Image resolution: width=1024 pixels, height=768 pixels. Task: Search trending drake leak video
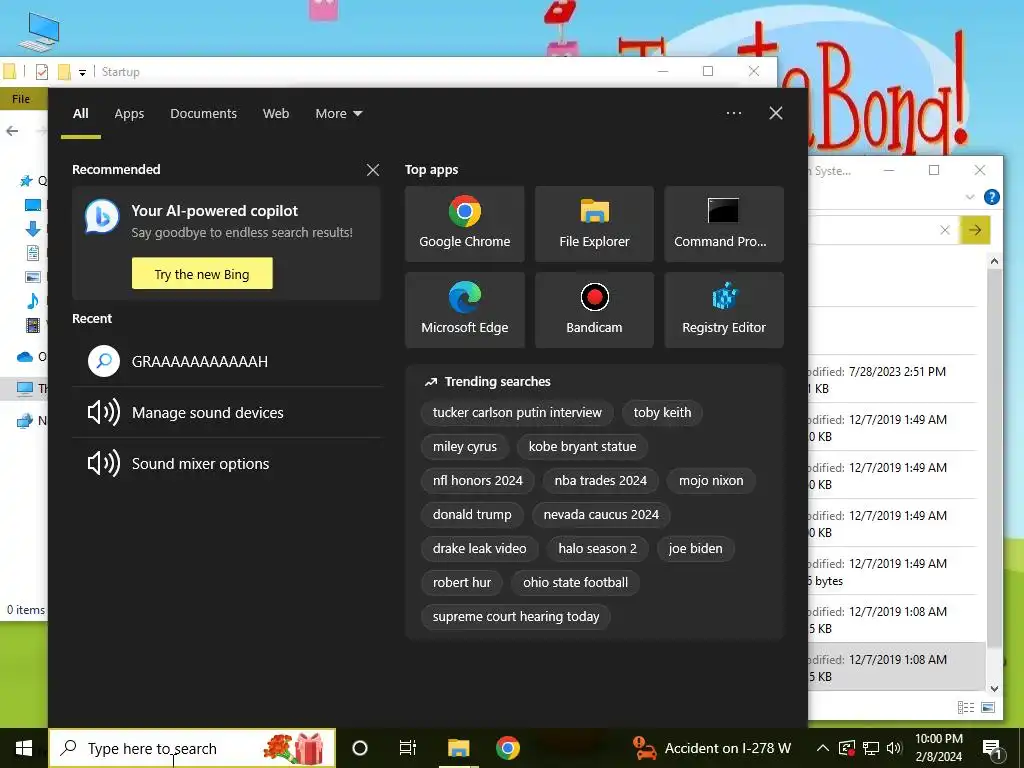[x=479, y=548]
